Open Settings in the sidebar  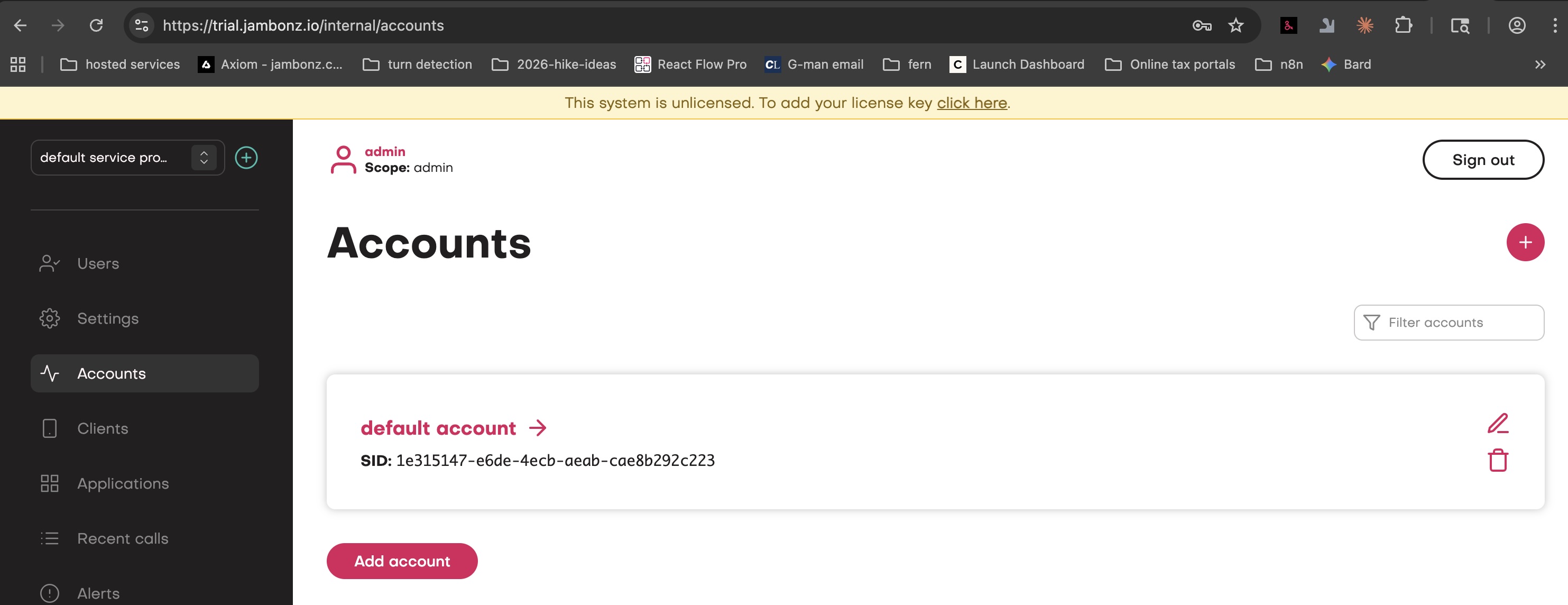tap(108, 318)
